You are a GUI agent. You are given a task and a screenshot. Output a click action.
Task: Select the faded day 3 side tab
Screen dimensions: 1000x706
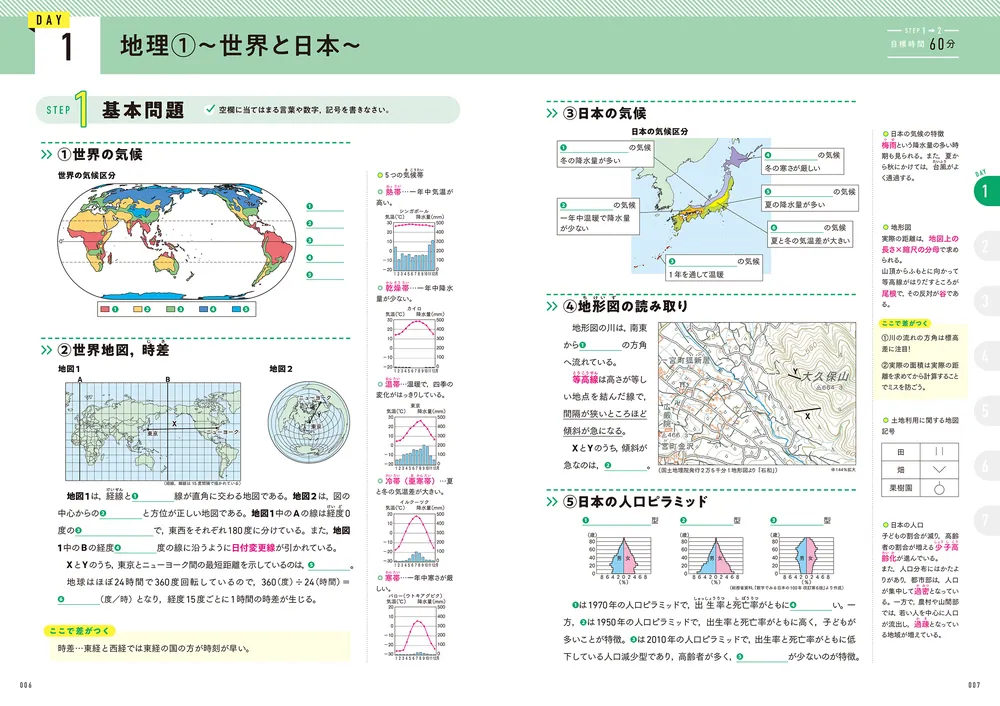tap(986, 302)
